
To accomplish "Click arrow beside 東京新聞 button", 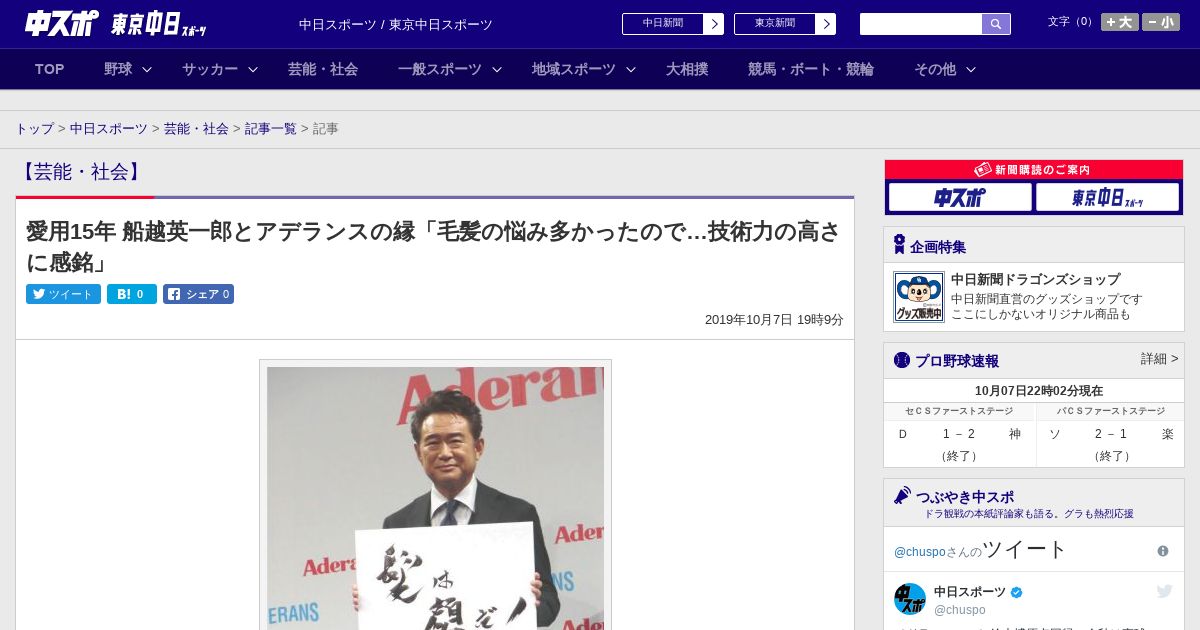I will pos(826,24).
